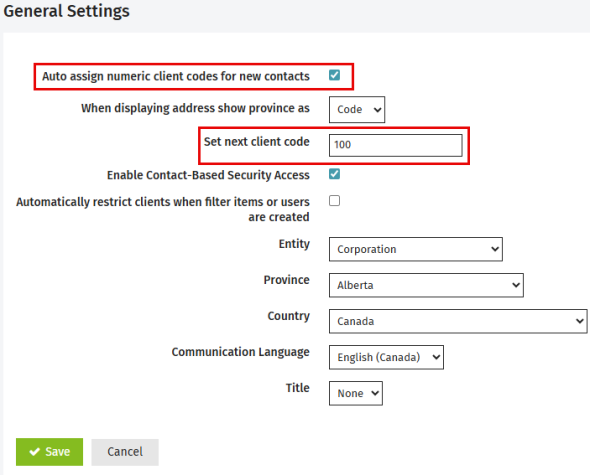Click the Entity dropdown chevron arrow
This screenshot has height=475, width=590.
click(495, 249)
